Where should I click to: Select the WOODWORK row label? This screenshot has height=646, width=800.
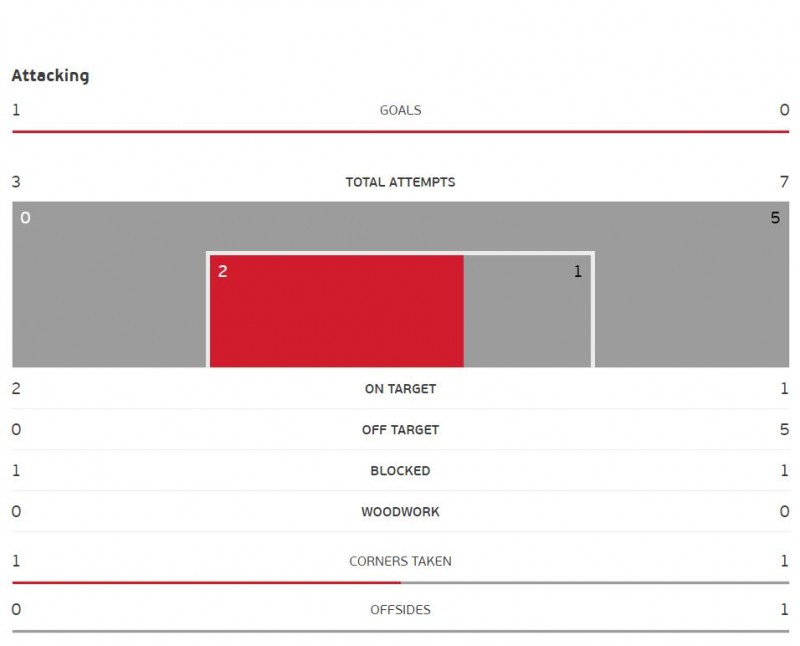coord(400,512)
